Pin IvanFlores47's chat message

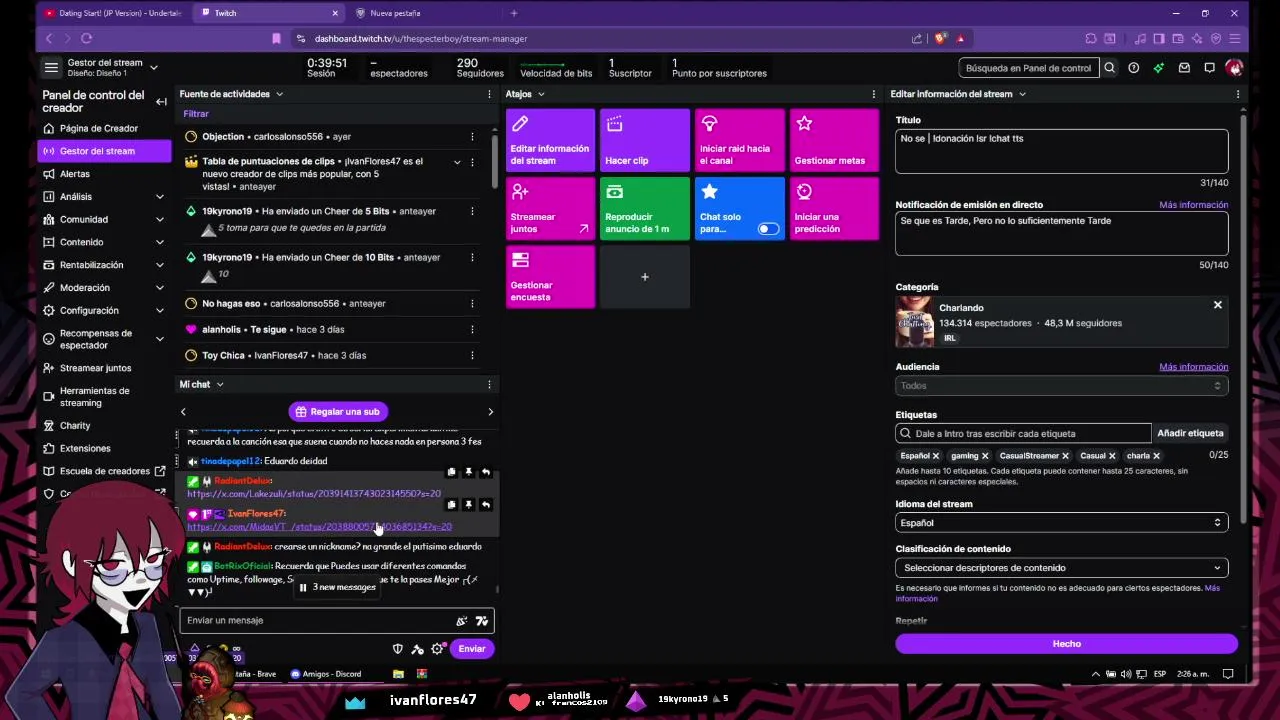(x=468, y=505)
